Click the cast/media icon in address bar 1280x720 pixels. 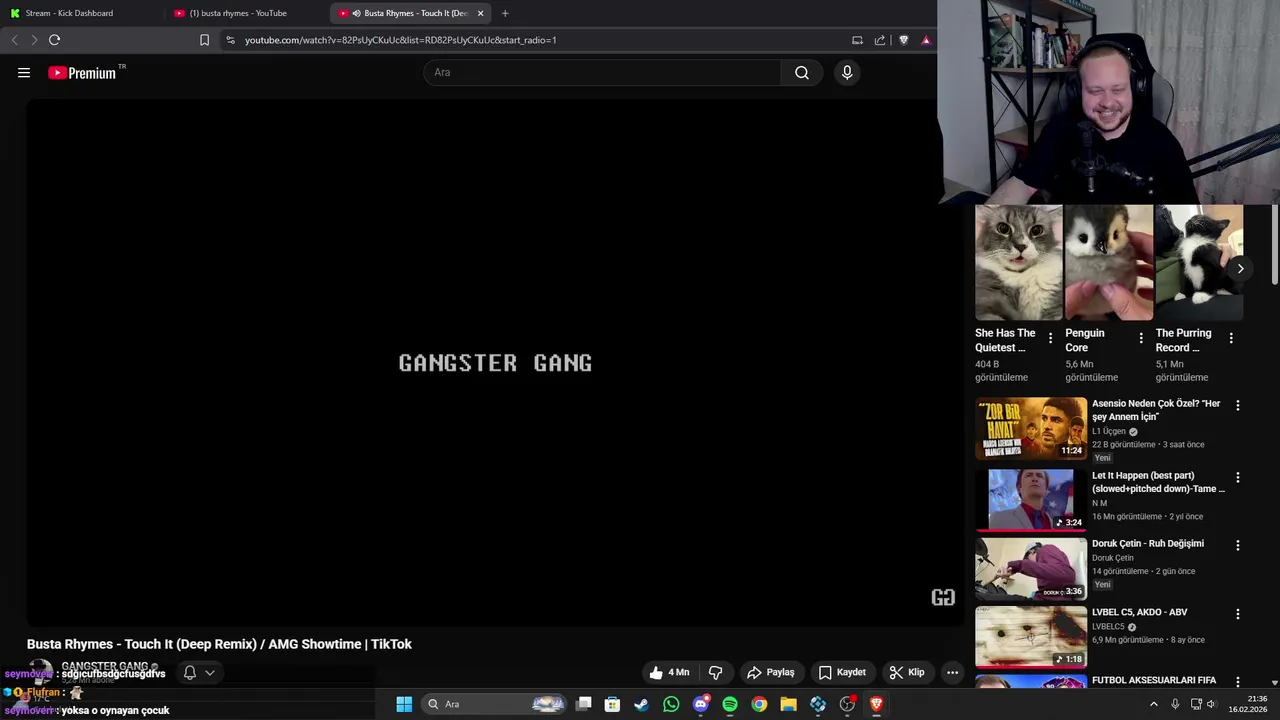coord(857,40)
